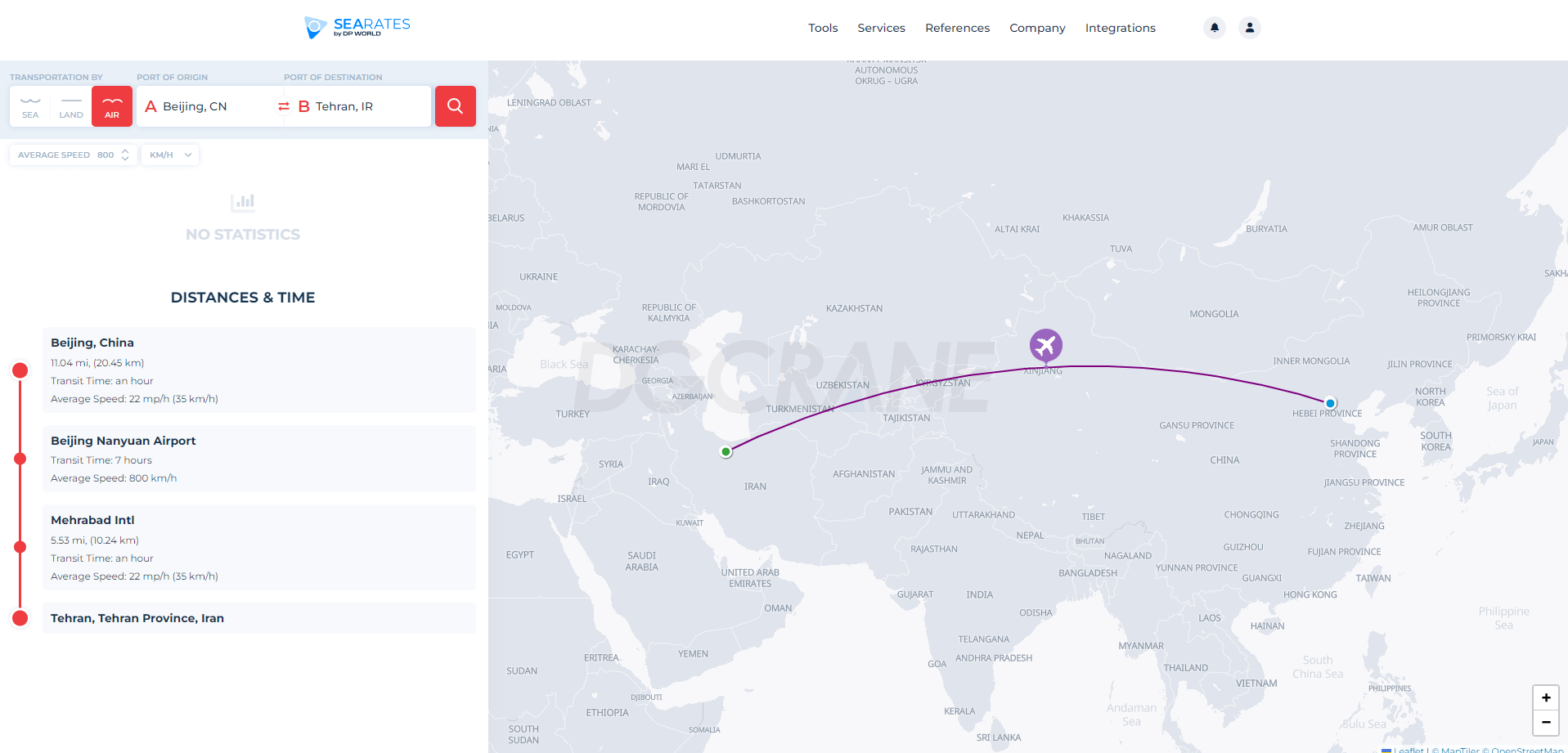
Task: Switch transportation mode to Land
Action: 71,106
